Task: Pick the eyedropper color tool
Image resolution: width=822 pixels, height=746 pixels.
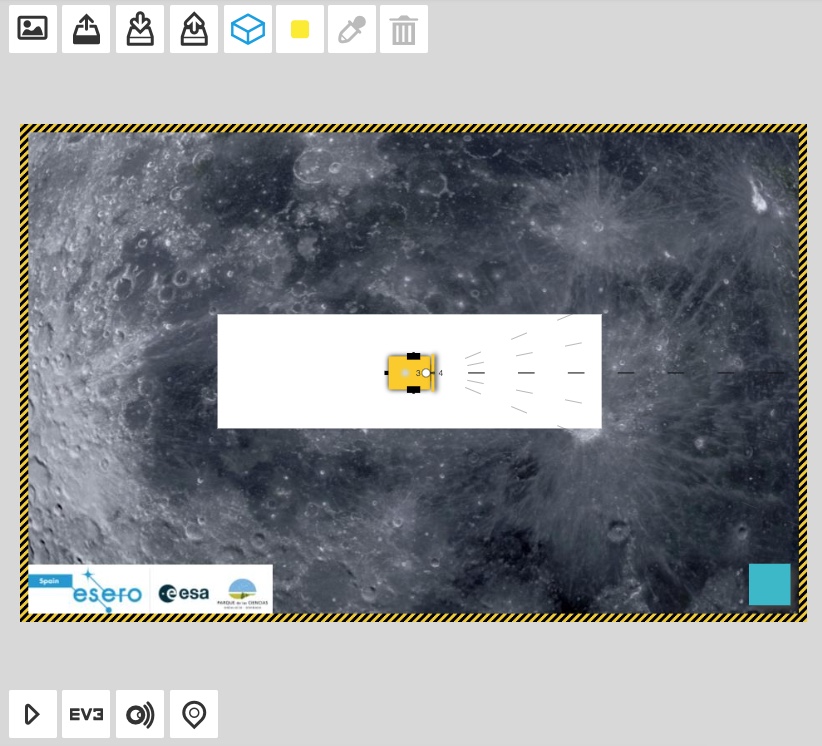Action: (x=352, y=29)
